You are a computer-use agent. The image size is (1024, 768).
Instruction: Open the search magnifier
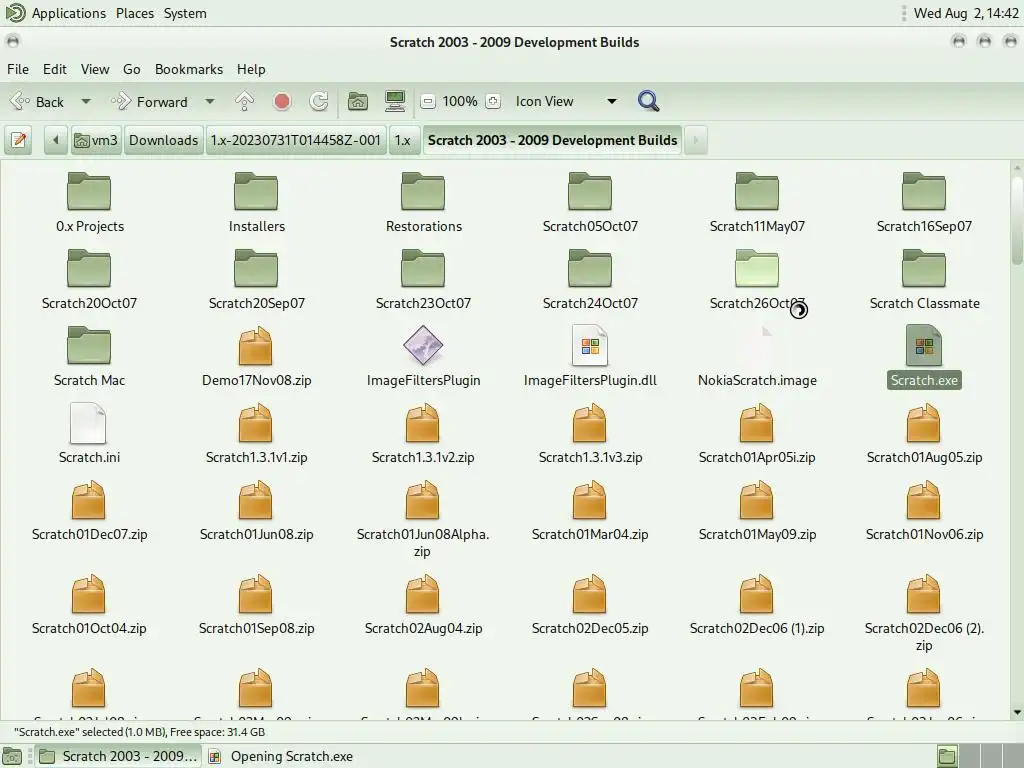pos(648,101)
